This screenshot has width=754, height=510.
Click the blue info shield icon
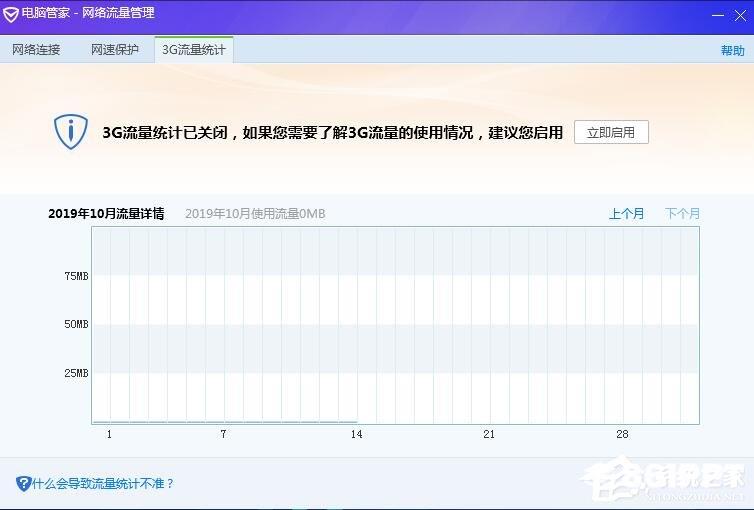pos(71,131)
